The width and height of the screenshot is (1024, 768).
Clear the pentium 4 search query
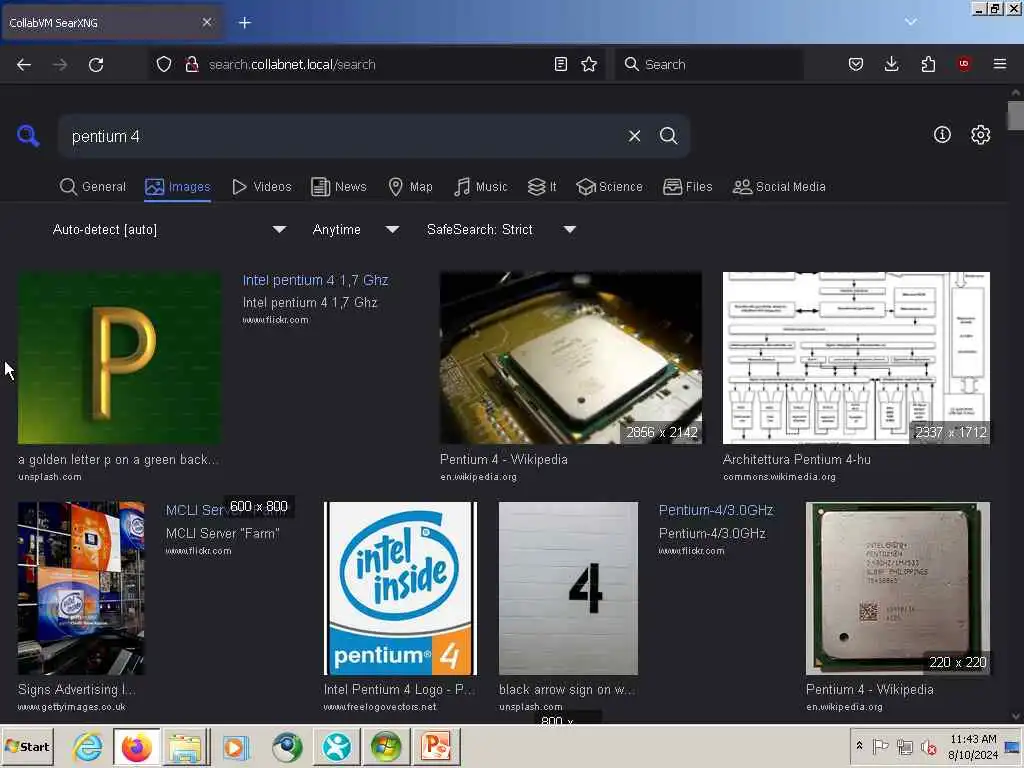point(634,136)
